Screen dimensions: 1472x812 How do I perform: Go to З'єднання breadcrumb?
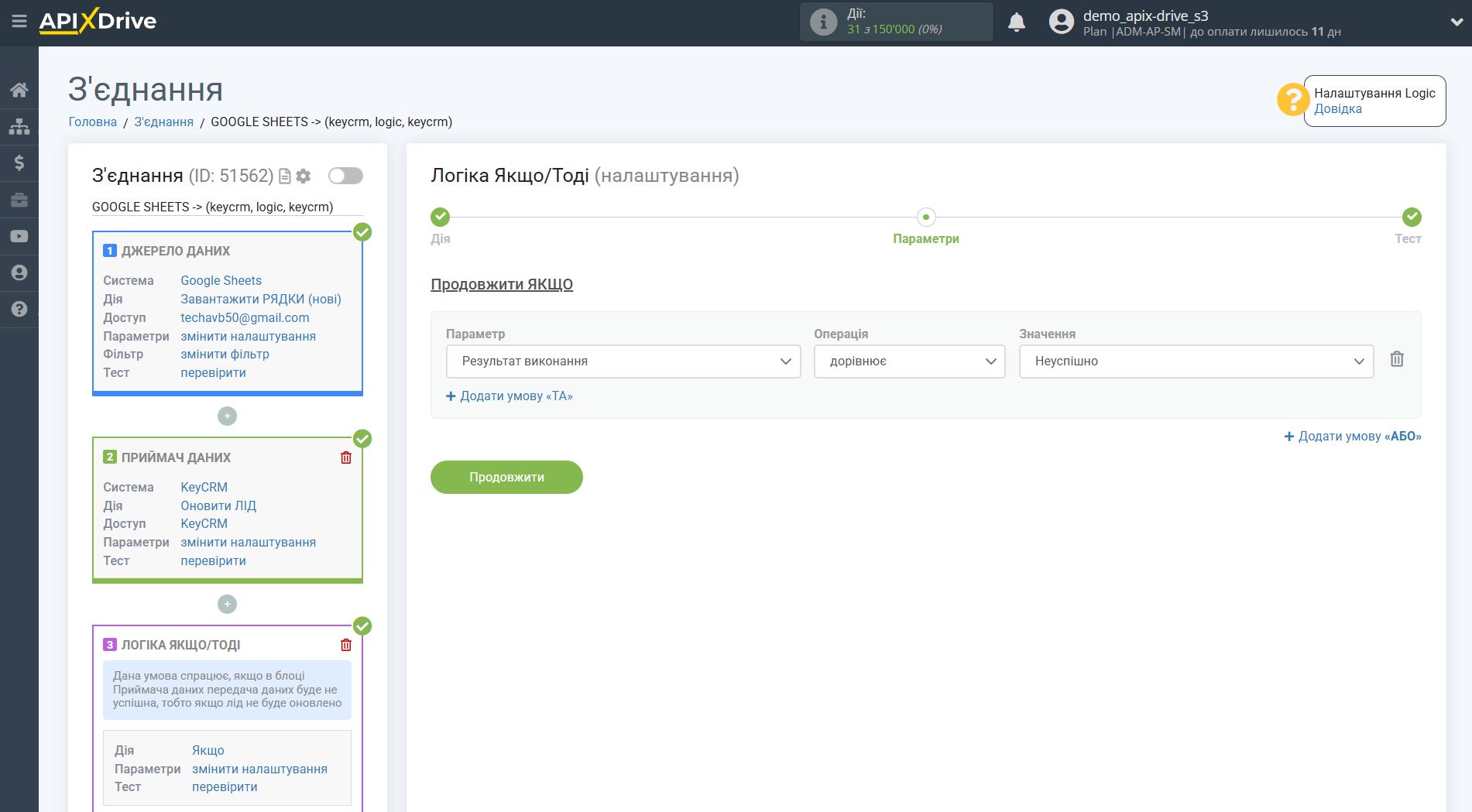164,122
